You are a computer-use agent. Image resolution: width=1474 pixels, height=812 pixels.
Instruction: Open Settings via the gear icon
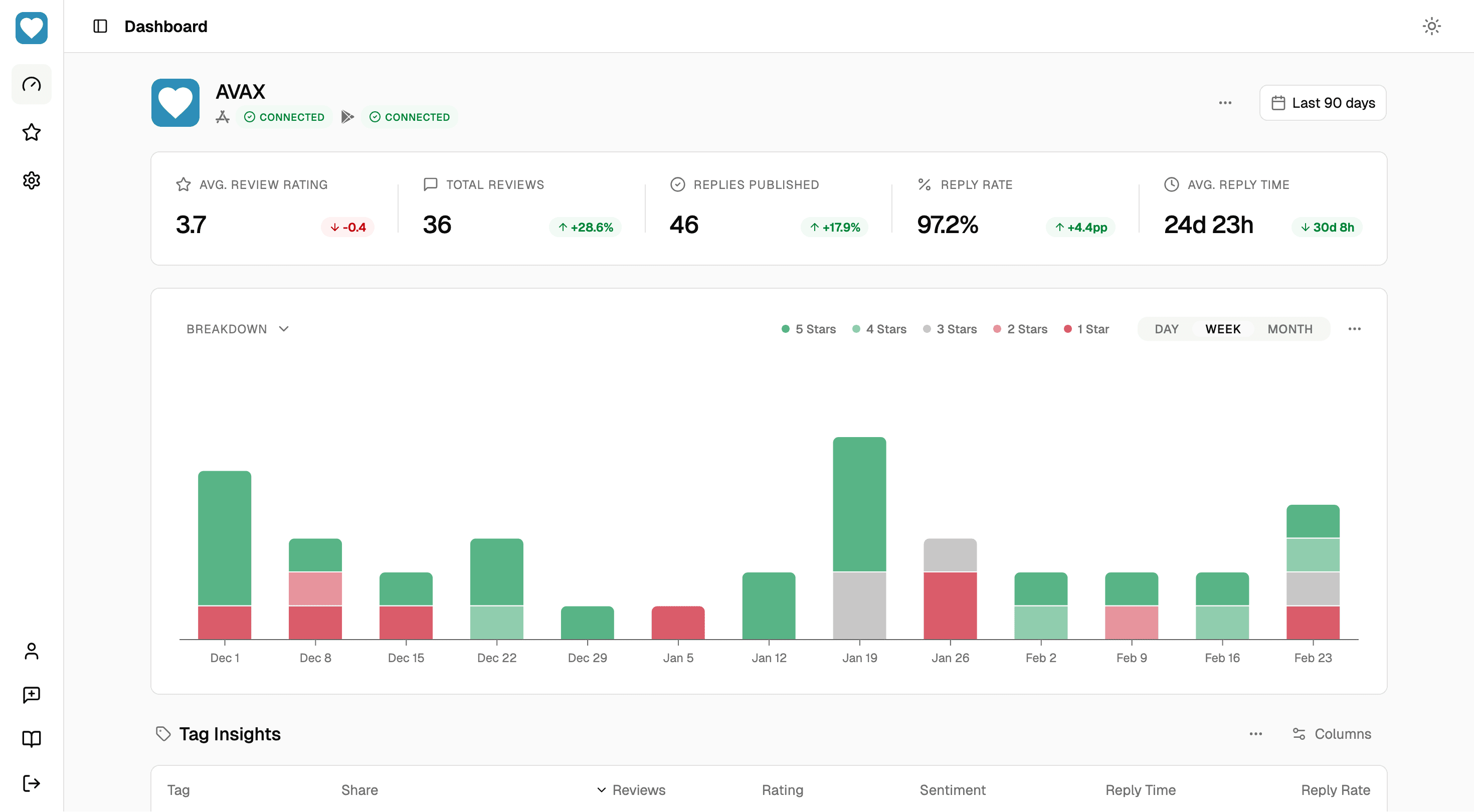(31, 180)
